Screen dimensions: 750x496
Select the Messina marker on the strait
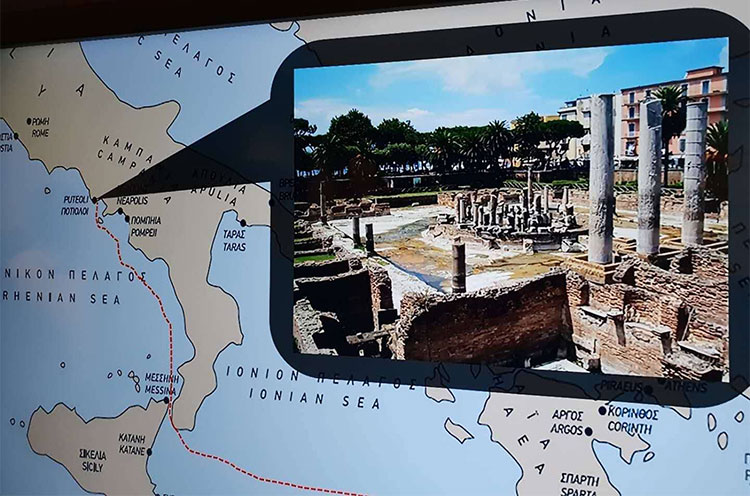[x=167, y=399]
